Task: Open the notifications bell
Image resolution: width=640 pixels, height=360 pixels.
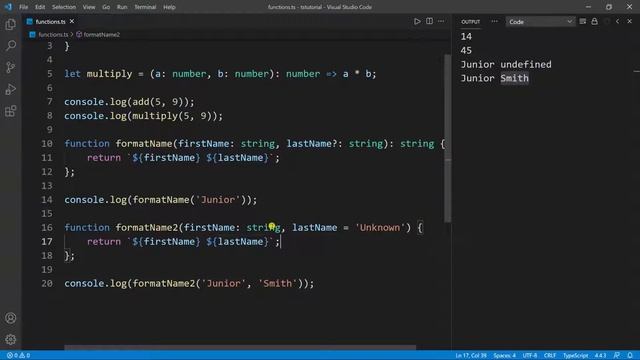Action: 630,356
